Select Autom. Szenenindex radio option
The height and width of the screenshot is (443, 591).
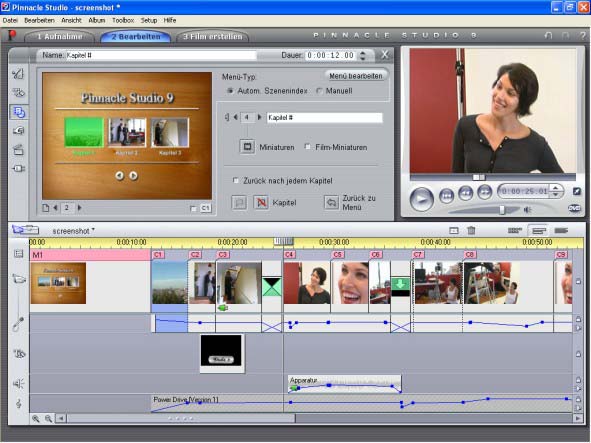point(230,91)
